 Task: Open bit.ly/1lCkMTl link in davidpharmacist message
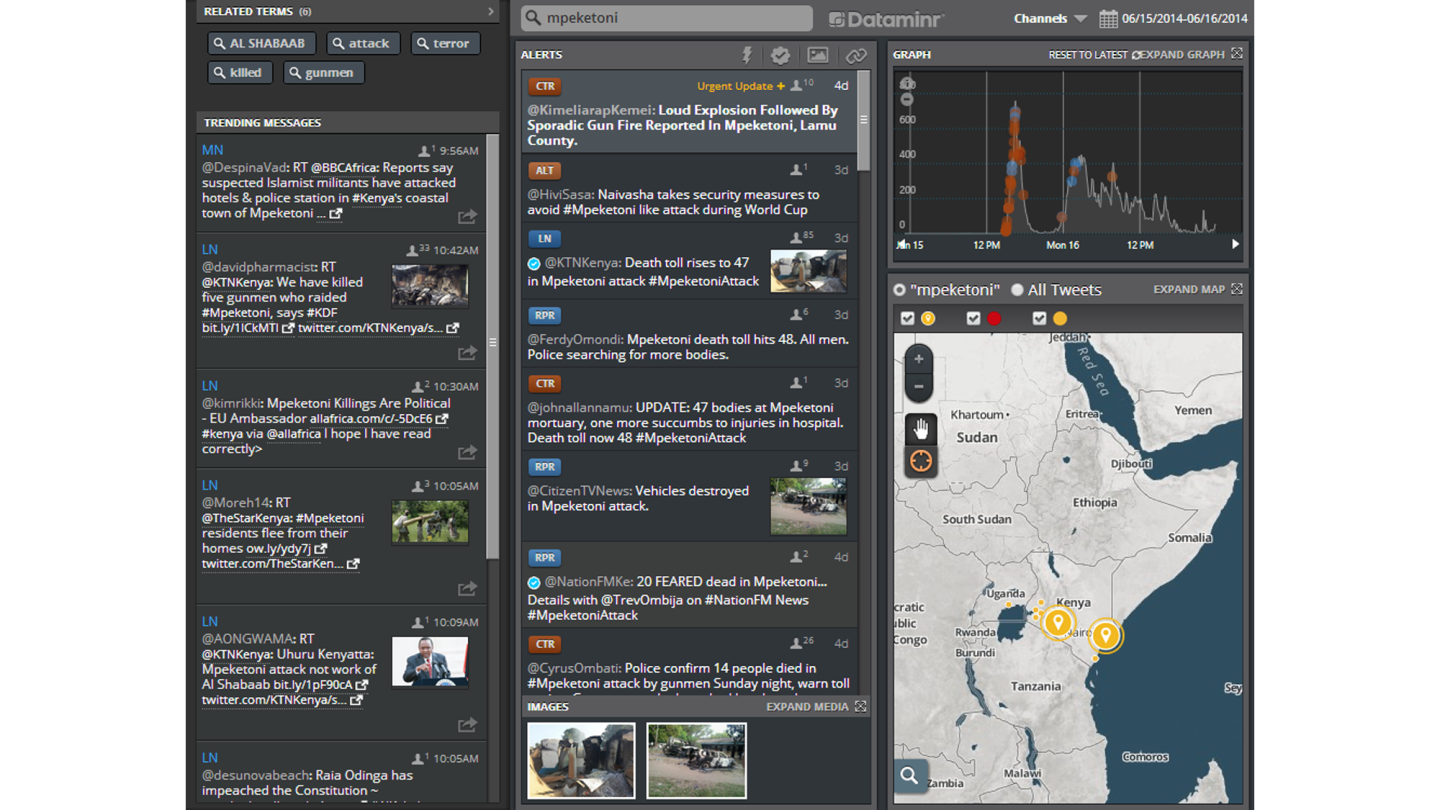click(x=248, y=328)
